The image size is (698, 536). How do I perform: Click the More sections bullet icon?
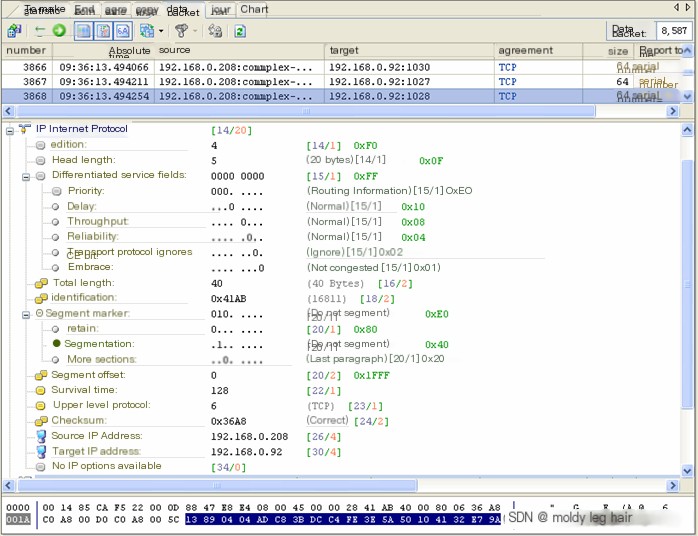pos(55,360)
